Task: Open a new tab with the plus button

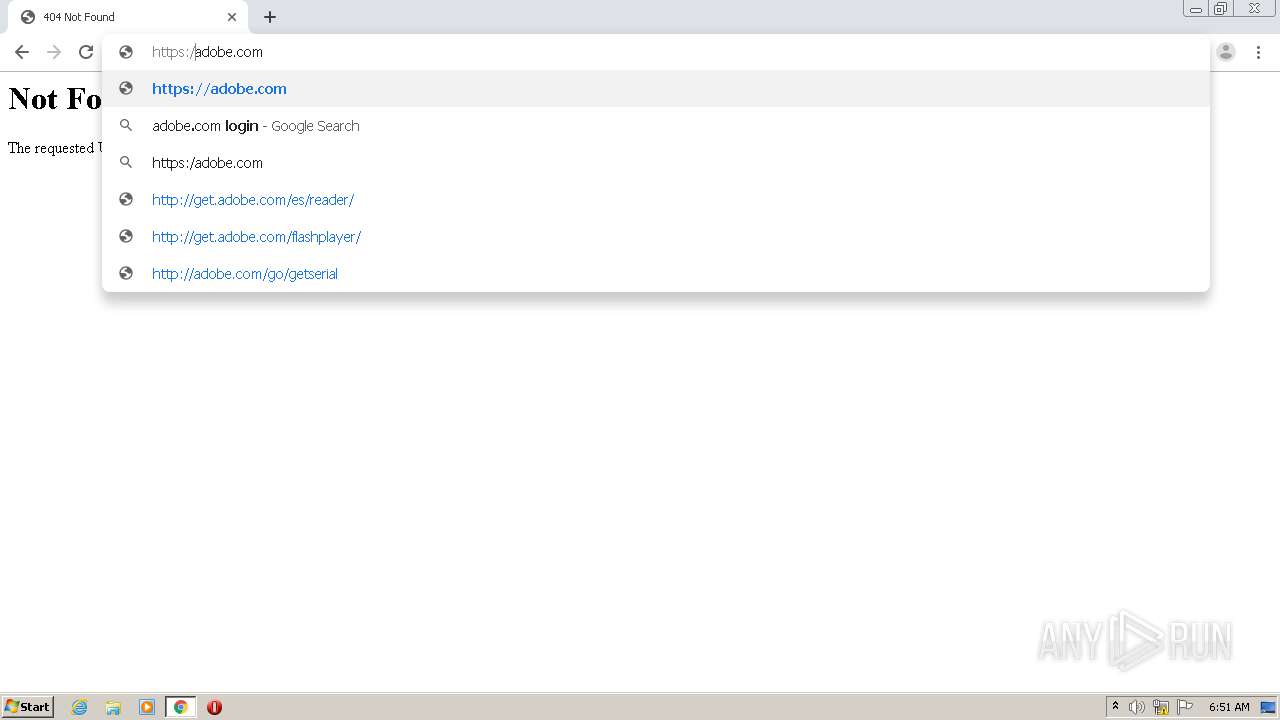Action: pyautogui.click(x=270, y=17)
